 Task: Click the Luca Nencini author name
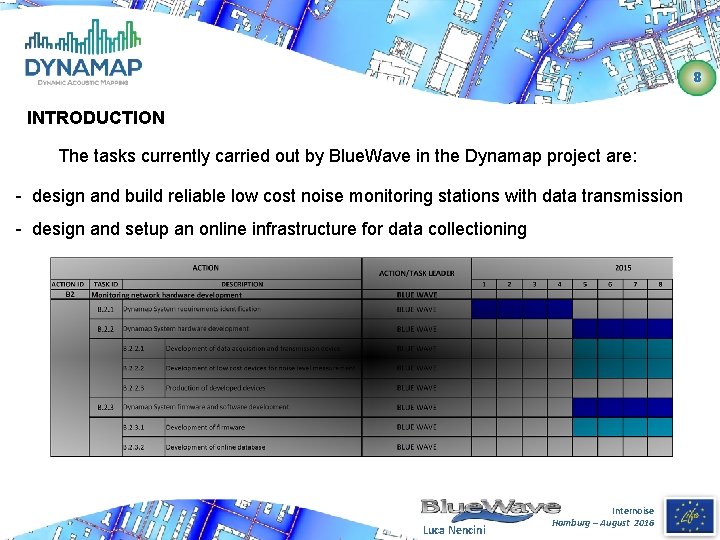(x=454, y=530)
